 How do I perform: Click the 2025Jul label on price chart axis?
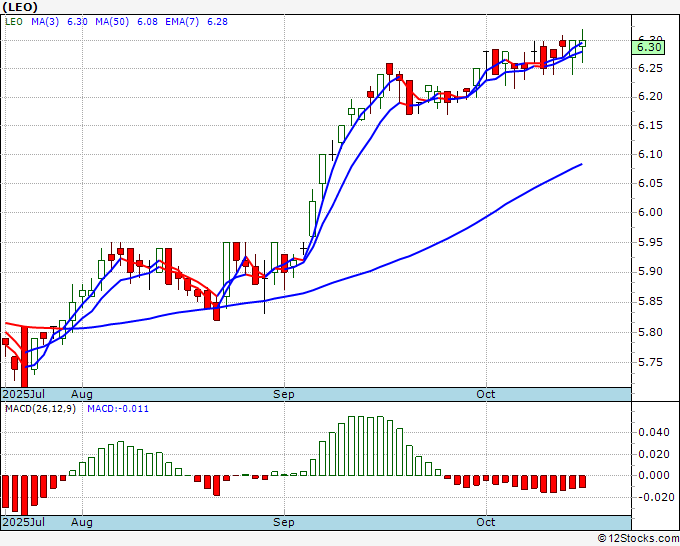click(24, 394)
